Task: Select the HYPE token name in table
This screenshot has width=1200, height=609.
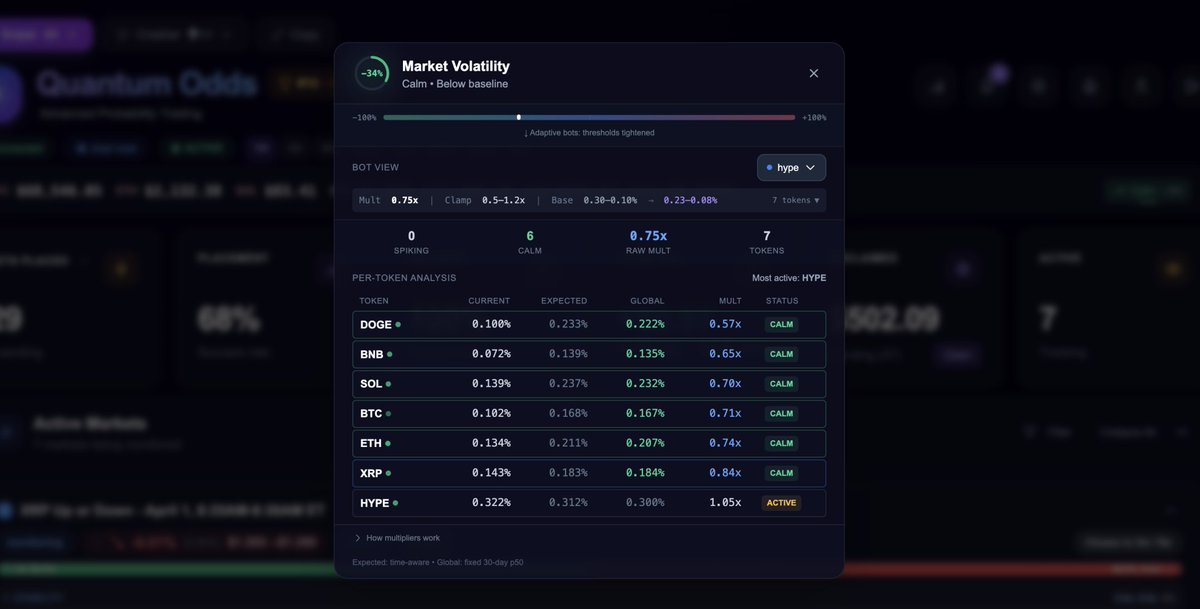Action: 375,503
